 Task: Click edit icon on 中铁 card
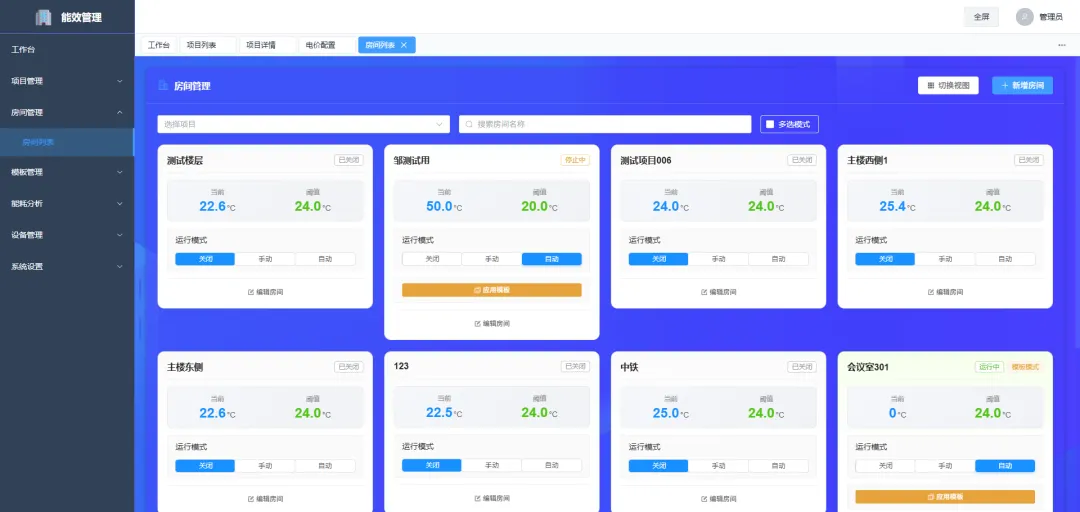click(705, 498)
